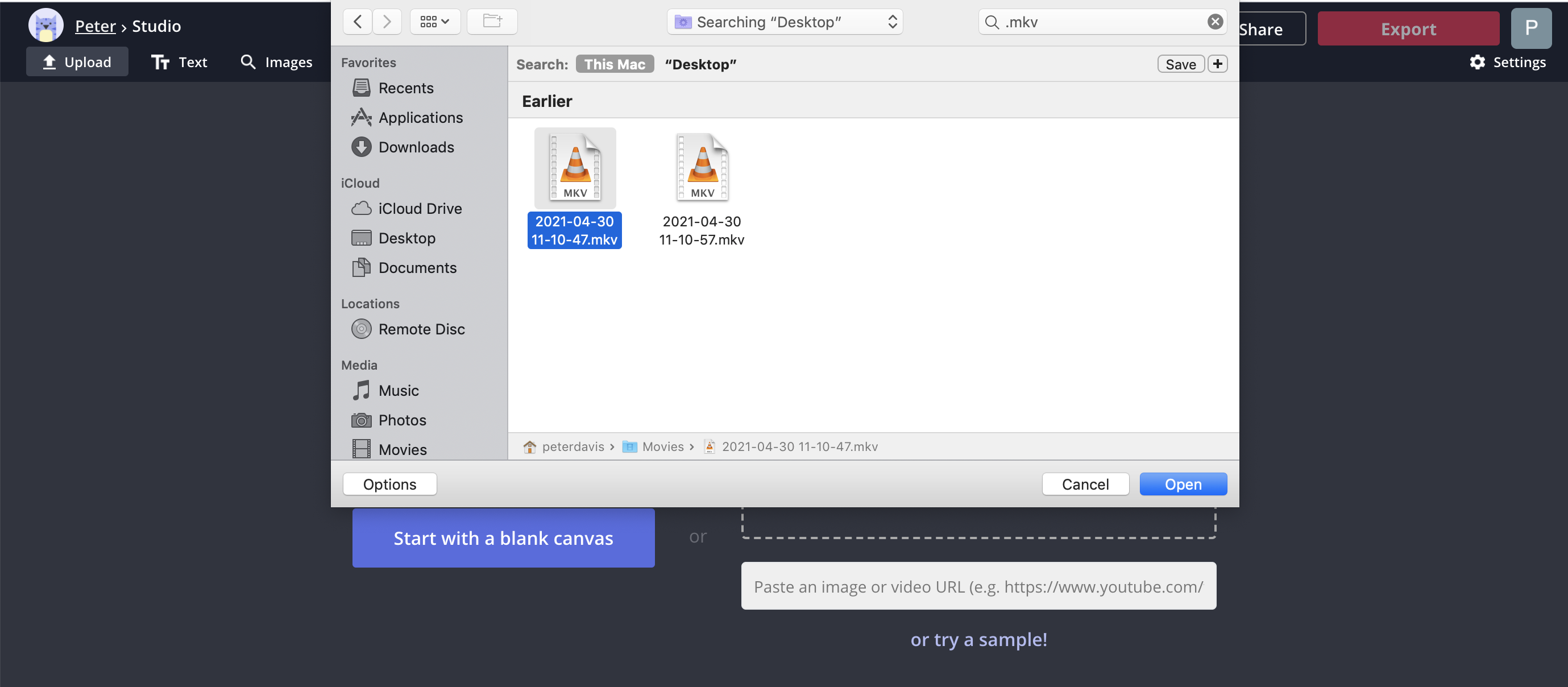Create a new folder with the toolbar icon
This screenshot has height=687, width=1568.
(492, 22)
